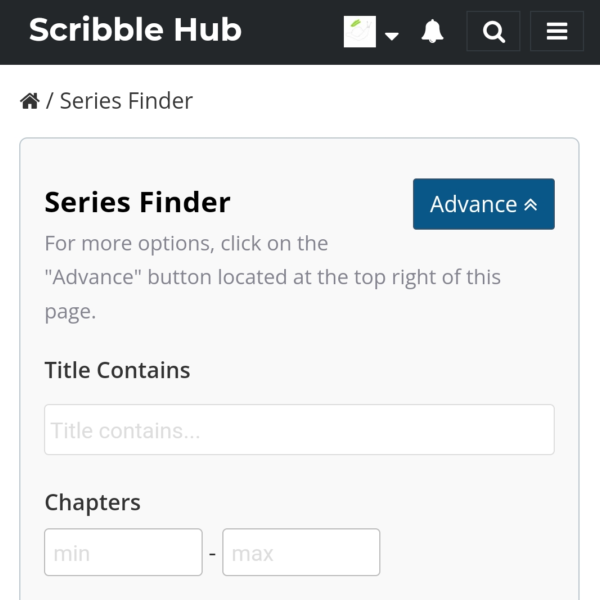Image resolution: width=600 pixels, height=600 pixels.
Task: Focus the Title contains text field
Action: pos(299,430)
